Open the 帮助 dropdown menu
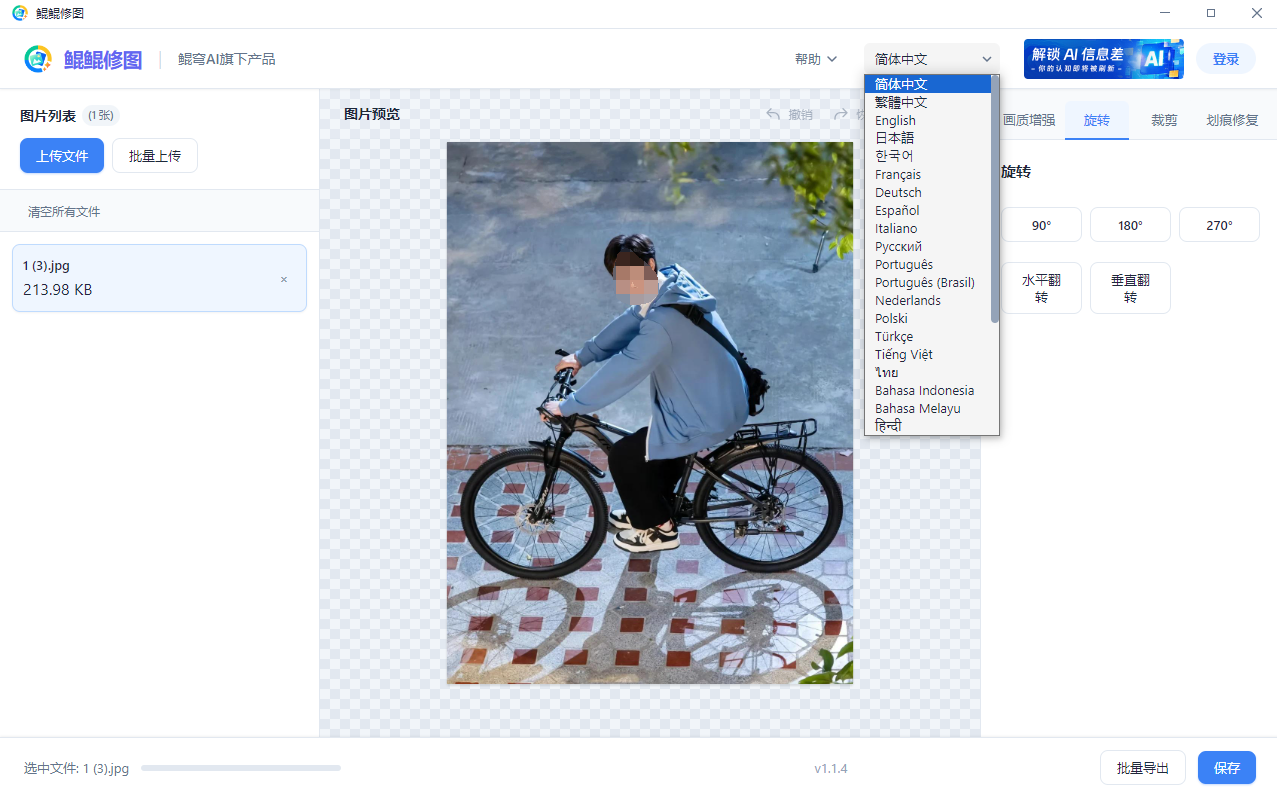 click(x=815, y=59)
